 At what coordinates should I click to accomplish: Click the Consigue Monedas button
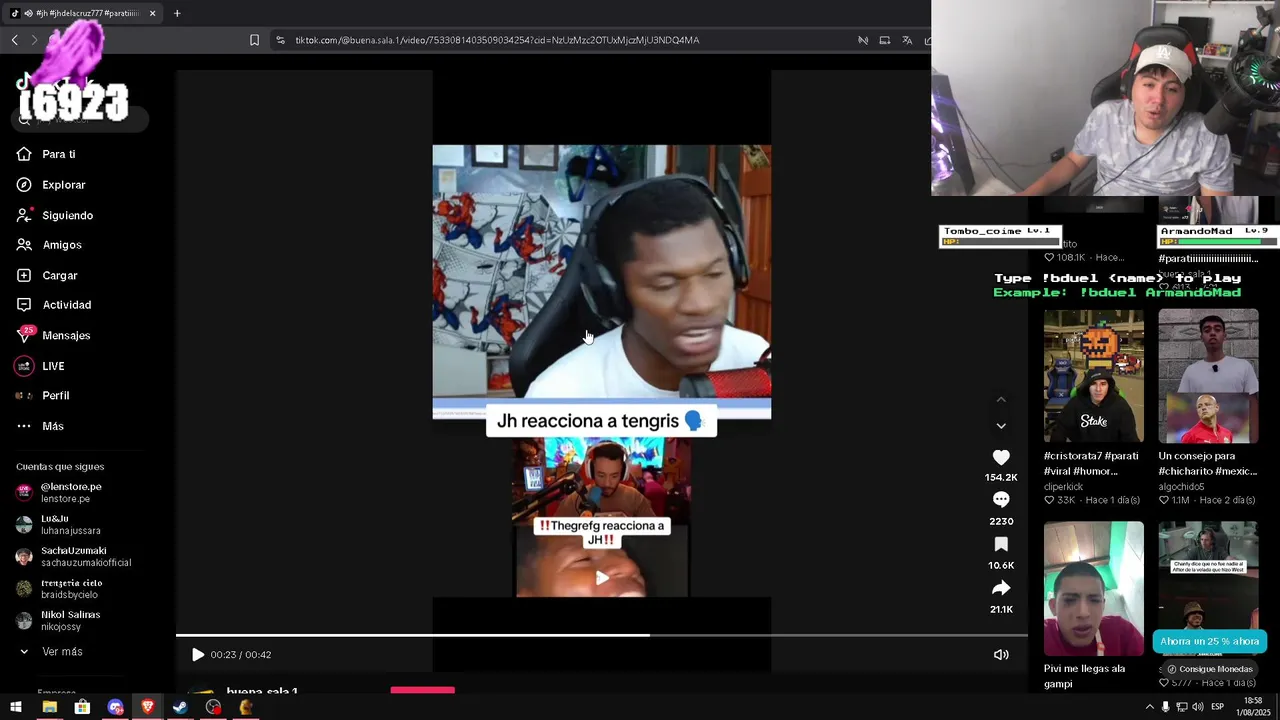coord(1209,669)
